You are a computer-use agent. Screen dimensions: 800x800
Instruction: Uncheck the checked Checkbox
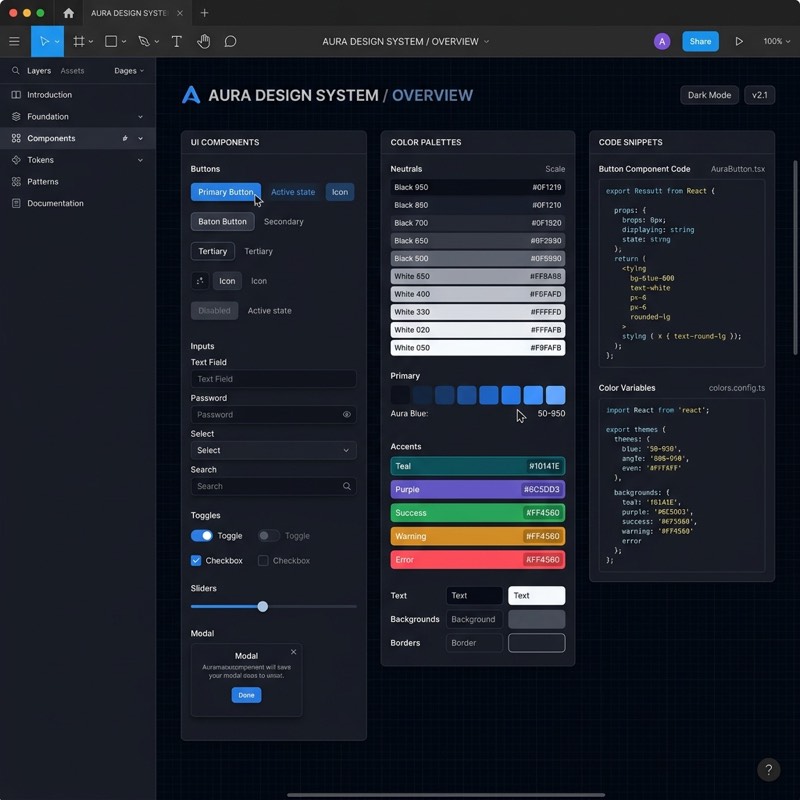click(x=196, y=561)
